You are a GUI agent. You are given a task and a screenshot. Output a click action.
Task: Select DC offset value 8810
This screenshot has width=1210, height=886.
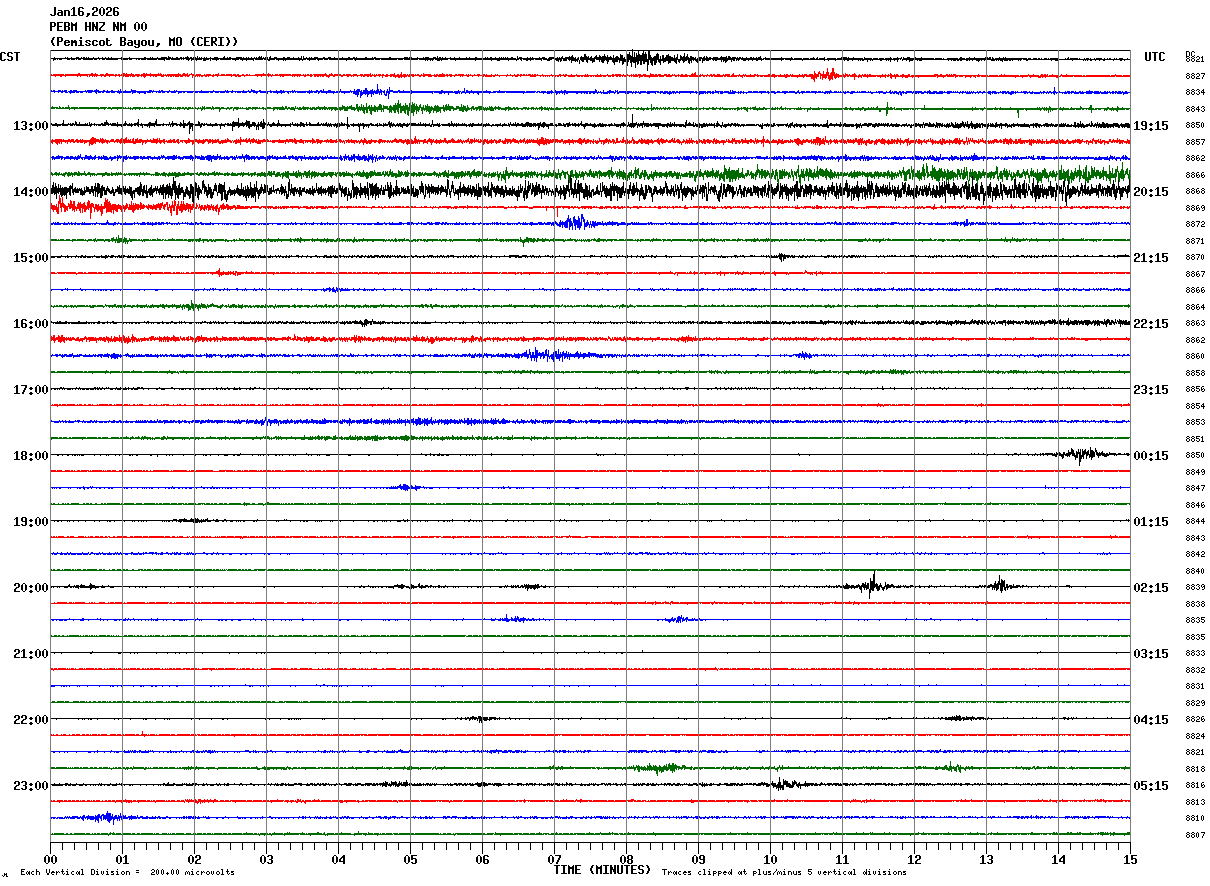click(x=1195, y=819)
